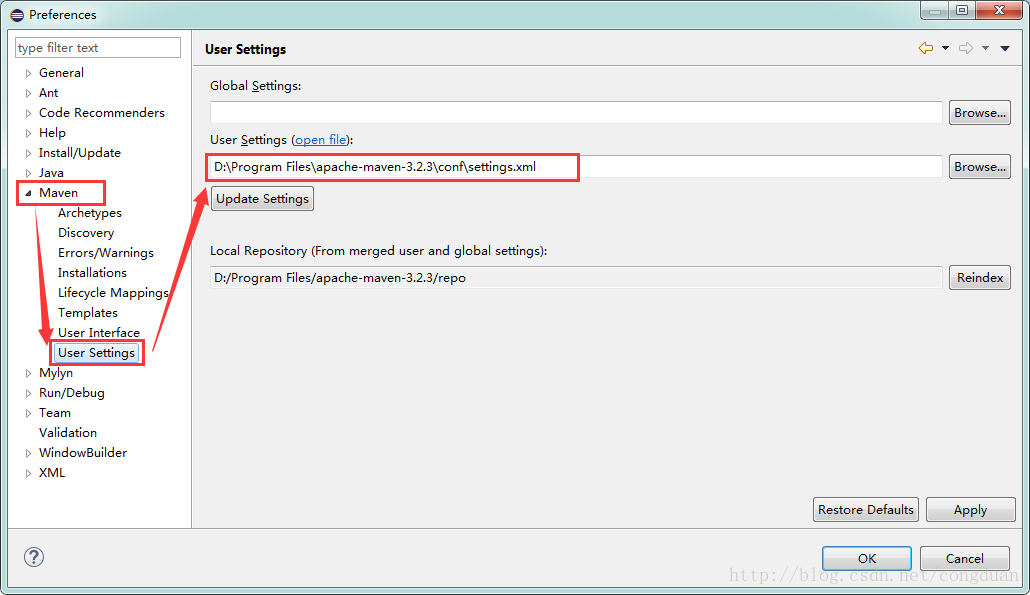Minimize the Preferences window
The image size is (1030, 595).
(934, 11)
